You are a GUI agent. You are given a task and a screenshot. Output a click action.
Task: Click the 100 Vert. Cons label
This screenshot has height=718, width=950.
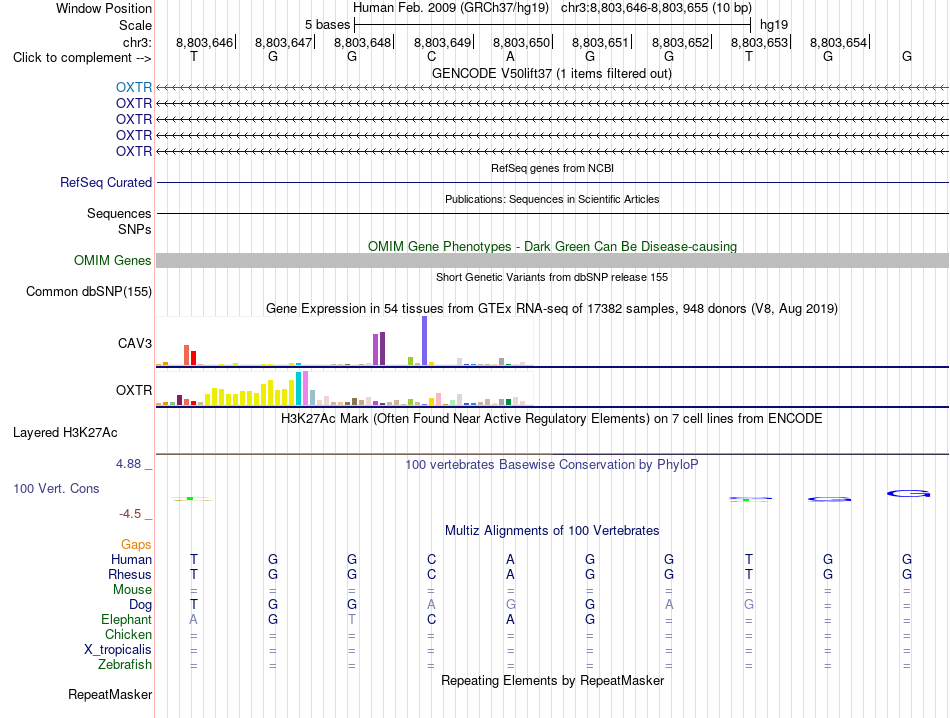pos(56,488)
